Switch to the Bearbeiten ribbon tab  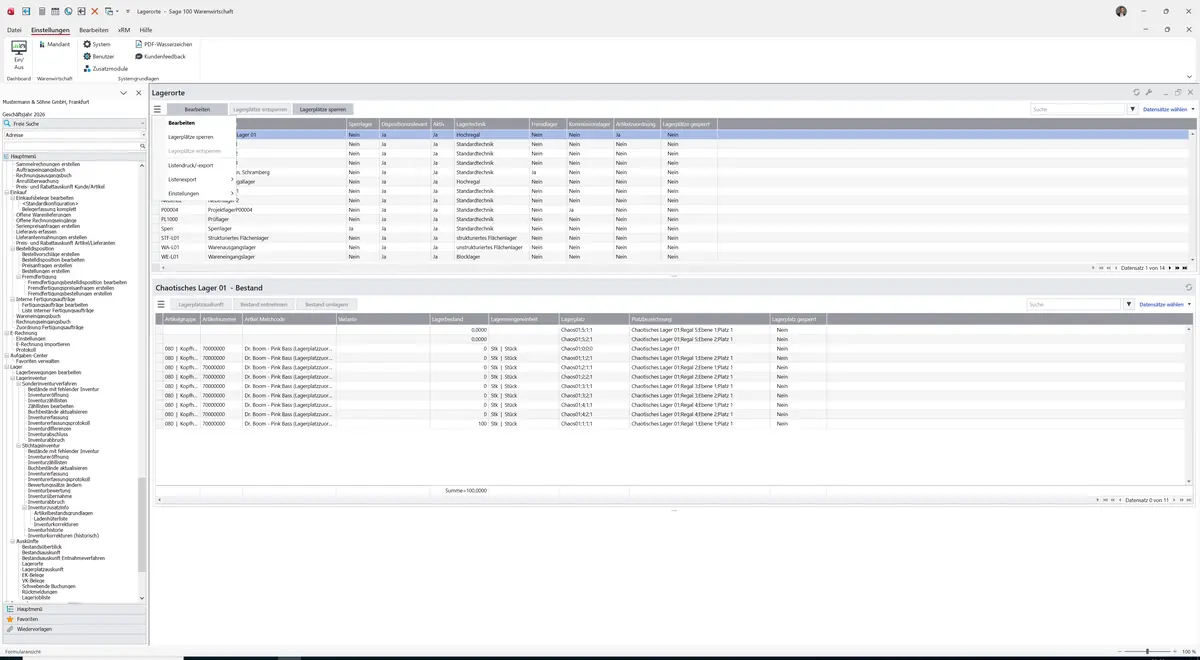(x=94, y=30)
